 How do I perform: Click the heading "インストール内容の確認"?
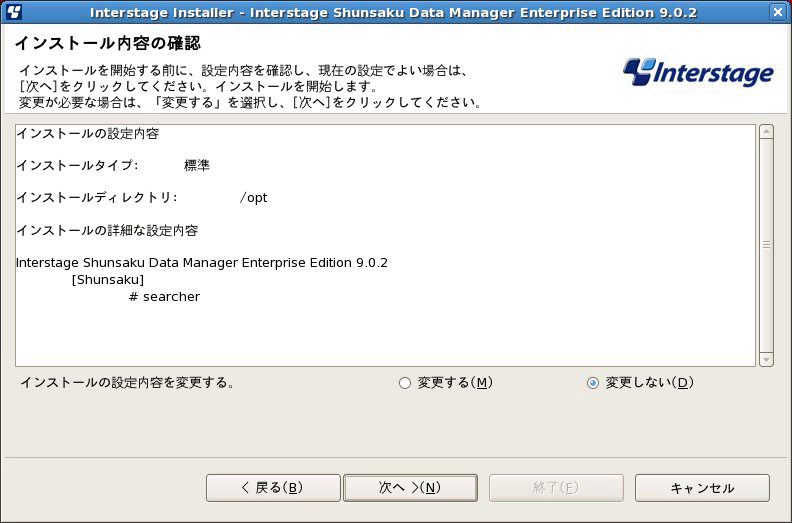click(108, 43)
